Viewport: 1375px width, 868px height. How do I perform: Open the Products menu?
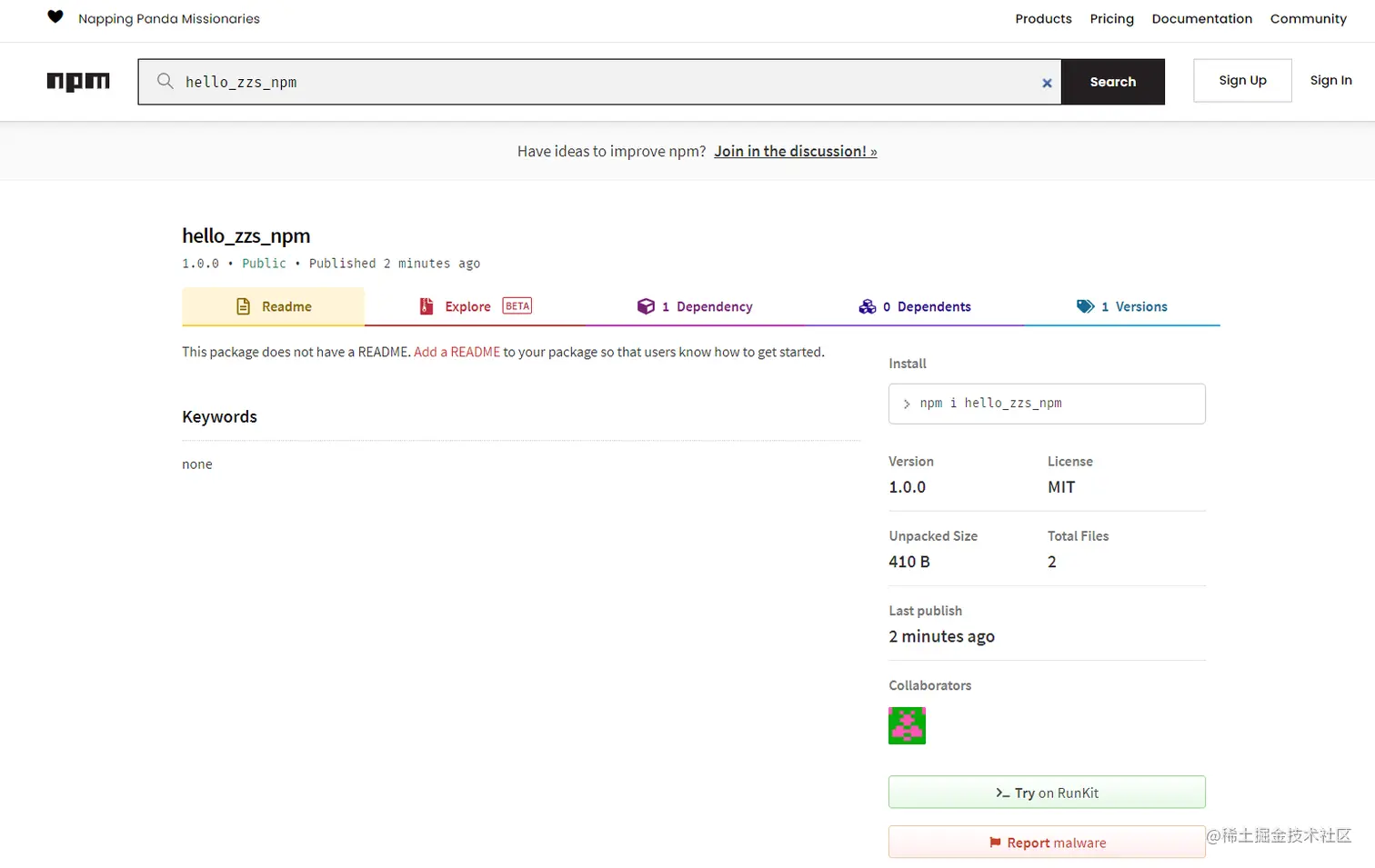(1043, 18)
